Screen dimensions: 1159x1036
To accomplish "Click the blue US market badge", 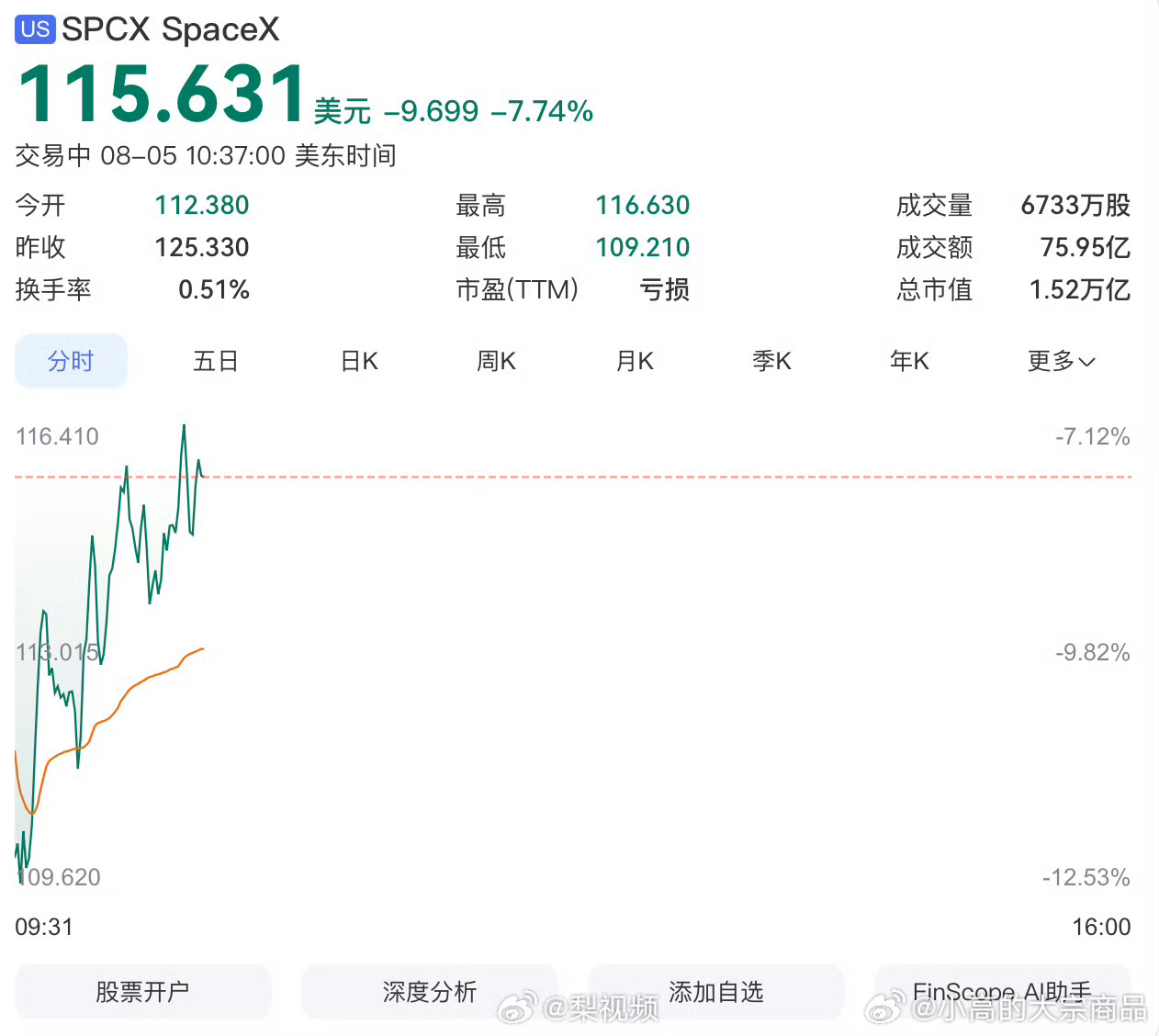I will click(35, 29).
